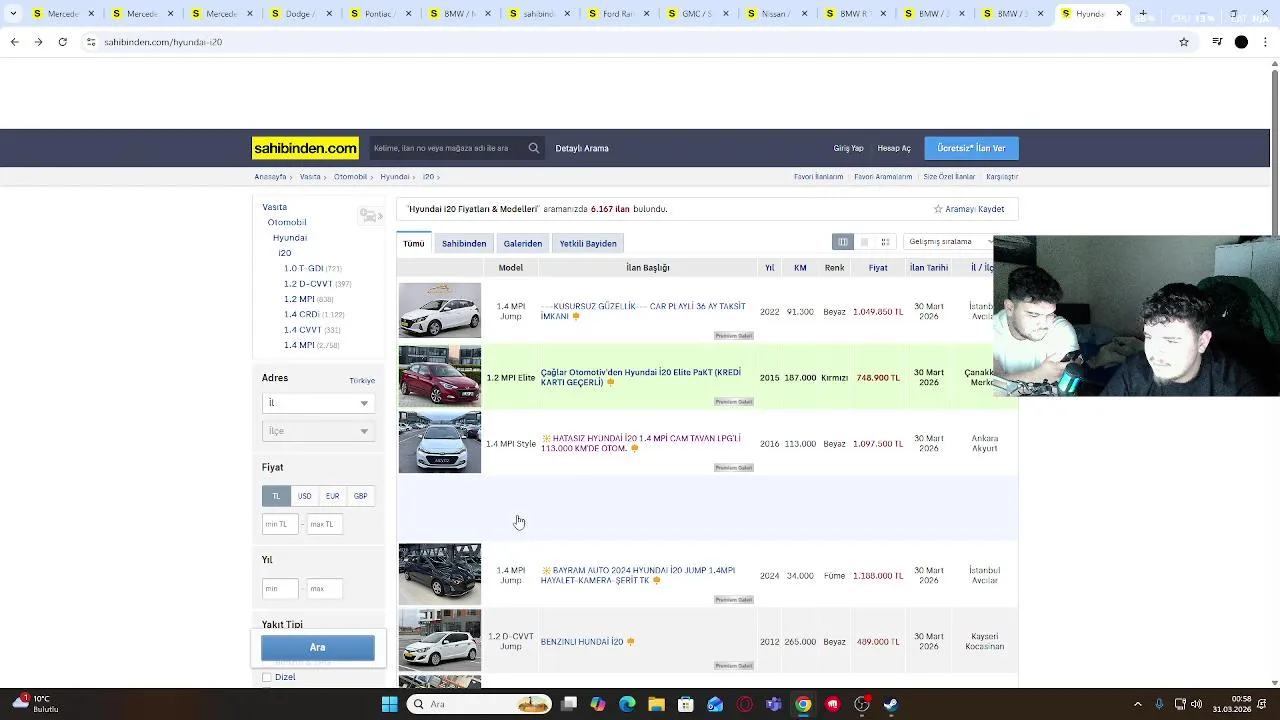The width and height of the screenshot is (1280, 720).
Task: Select EUR currency for price
Action: pos(332,496)
